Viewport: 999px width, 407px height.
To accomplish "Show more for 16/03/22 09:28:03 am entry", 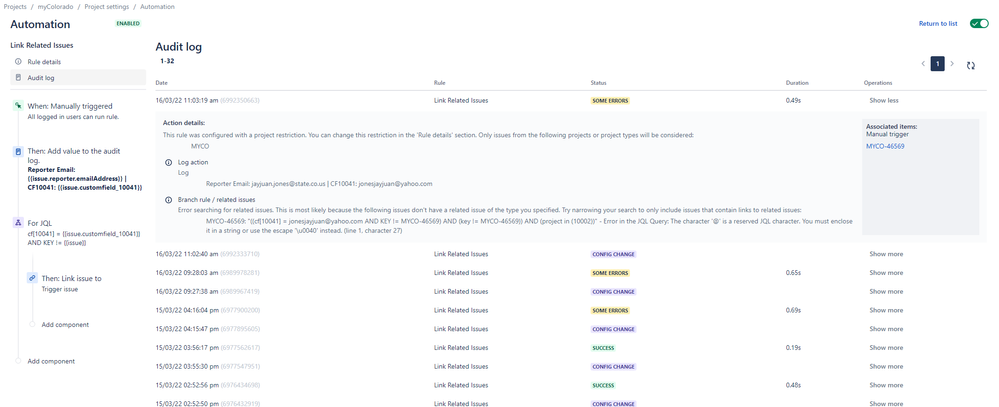I will tap(886, 273).
